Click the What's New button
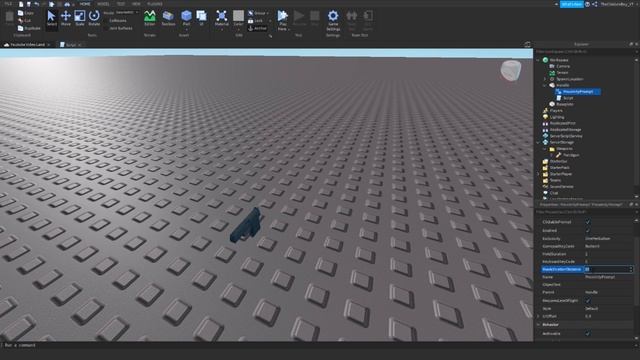Image resolution: width=640 pixels, height=360 pixels. [571, 4]
